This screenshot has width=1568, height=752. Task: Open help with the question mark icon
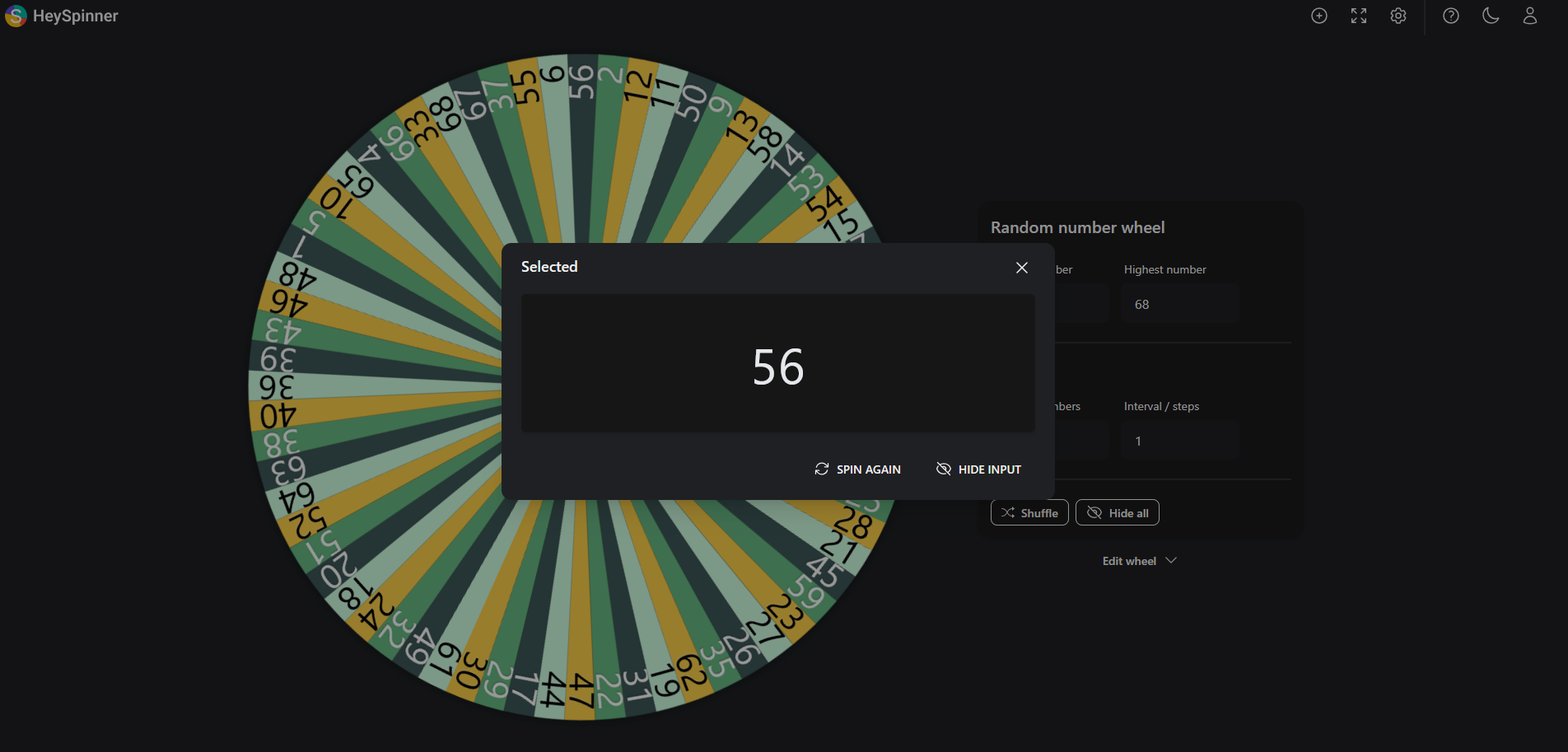tap(1451, 16)
